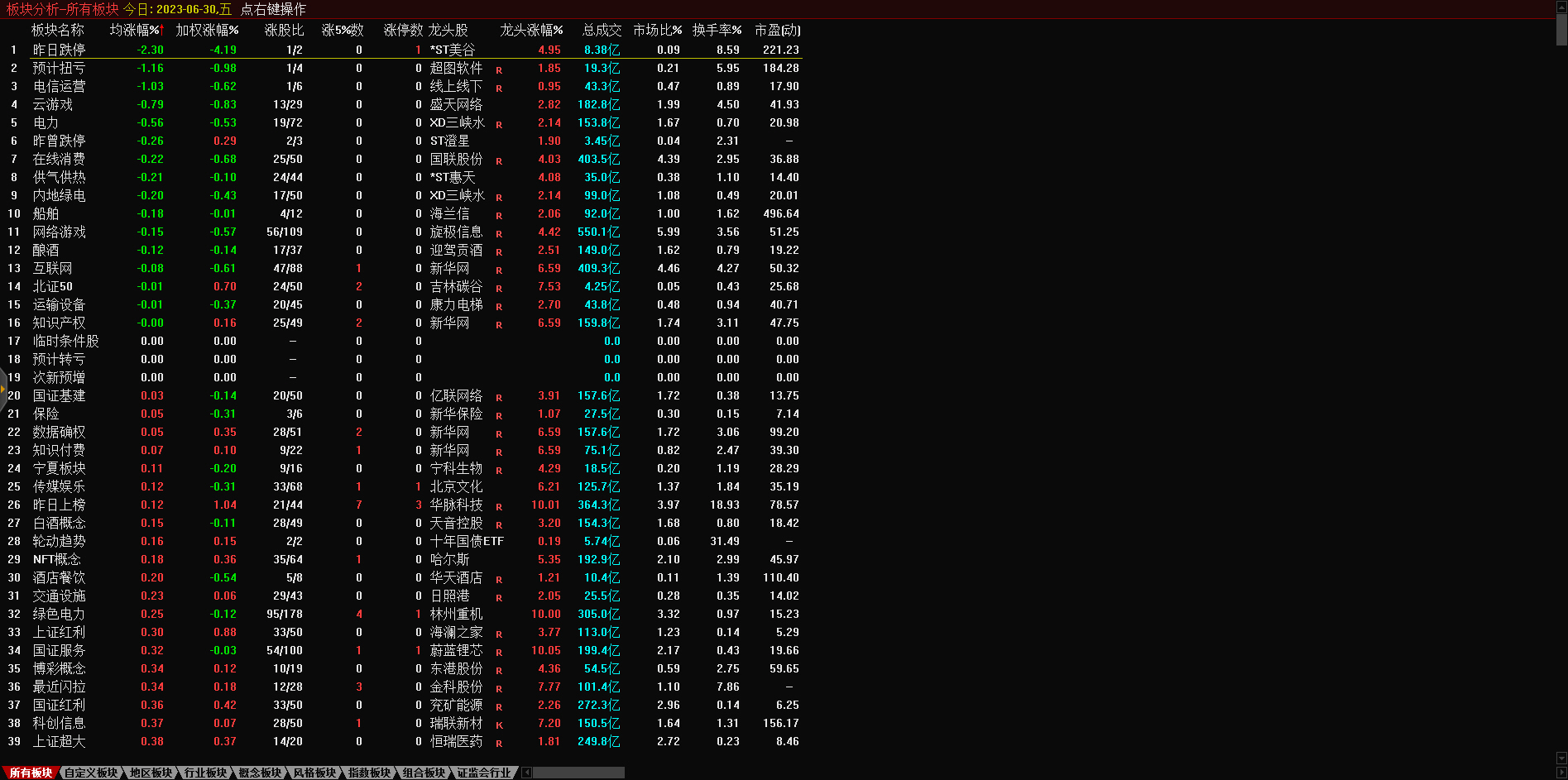Click the left arrow on the horizontal scrollbar
The image size is (1568, 780).
[x=527, y=773]
